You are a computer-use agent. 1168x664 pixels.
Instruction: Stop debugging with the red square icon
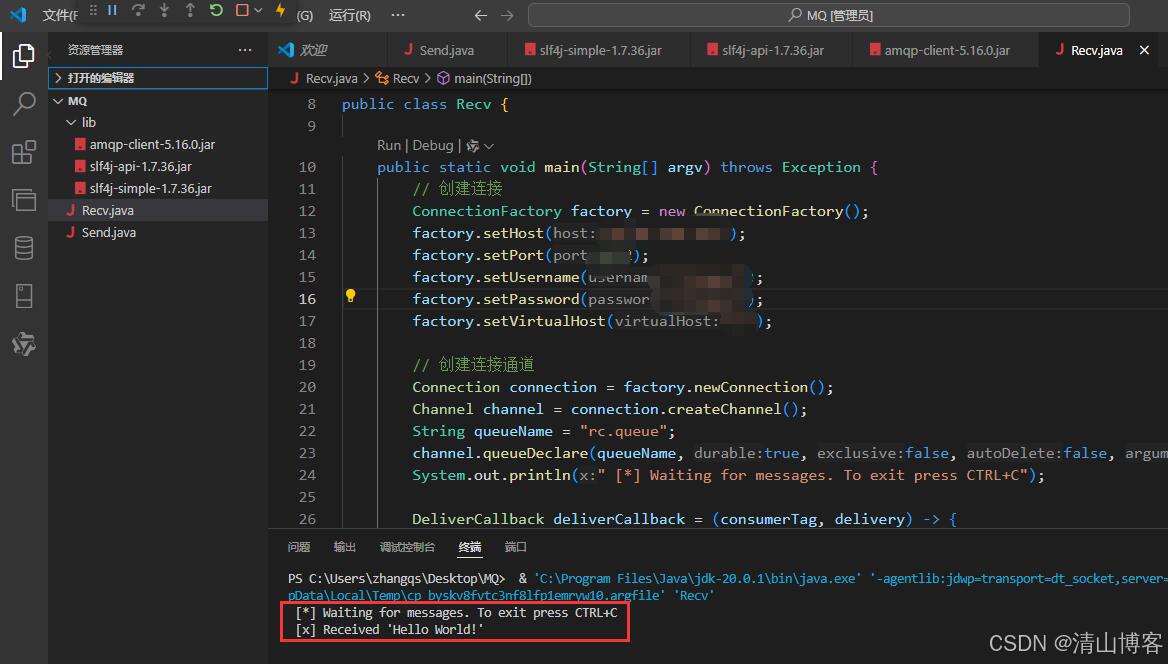tap(242, 11)
